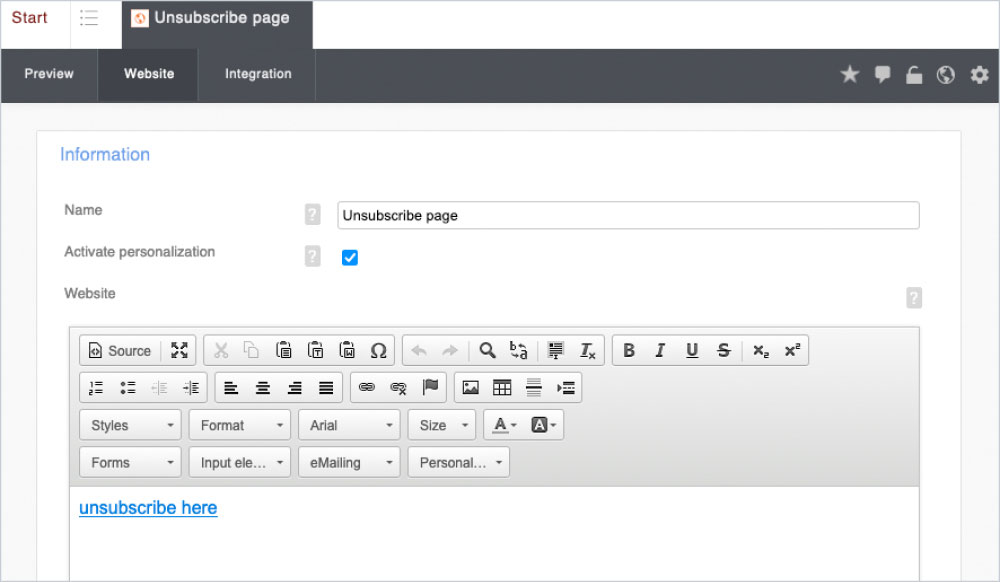The image size is (1000, 582).
Task: Insert a table using the table icon
Action: point(502,388)
